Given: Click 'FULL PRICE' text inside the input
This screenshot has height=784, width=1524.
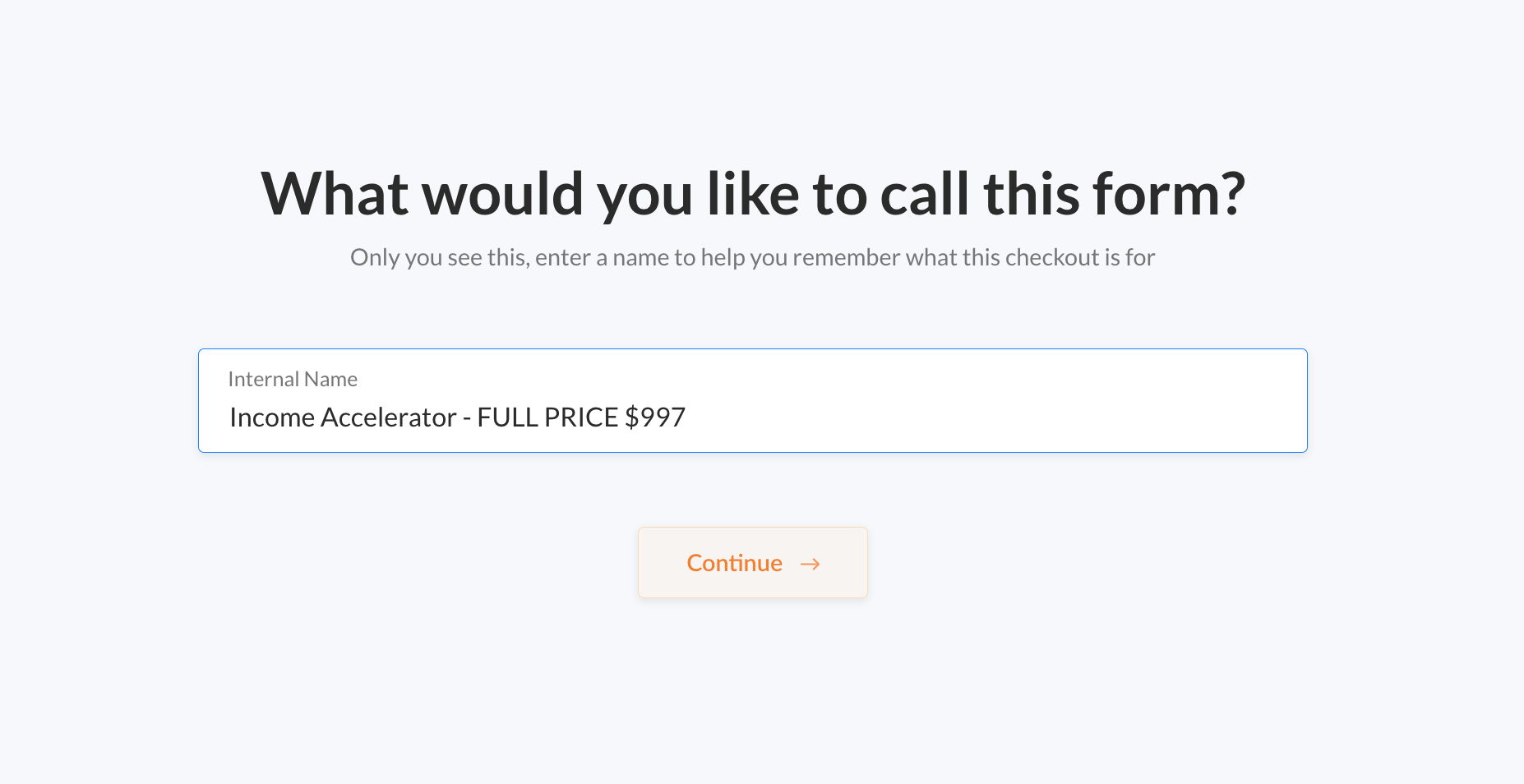Looking at the screenshot, I should 547,417.
